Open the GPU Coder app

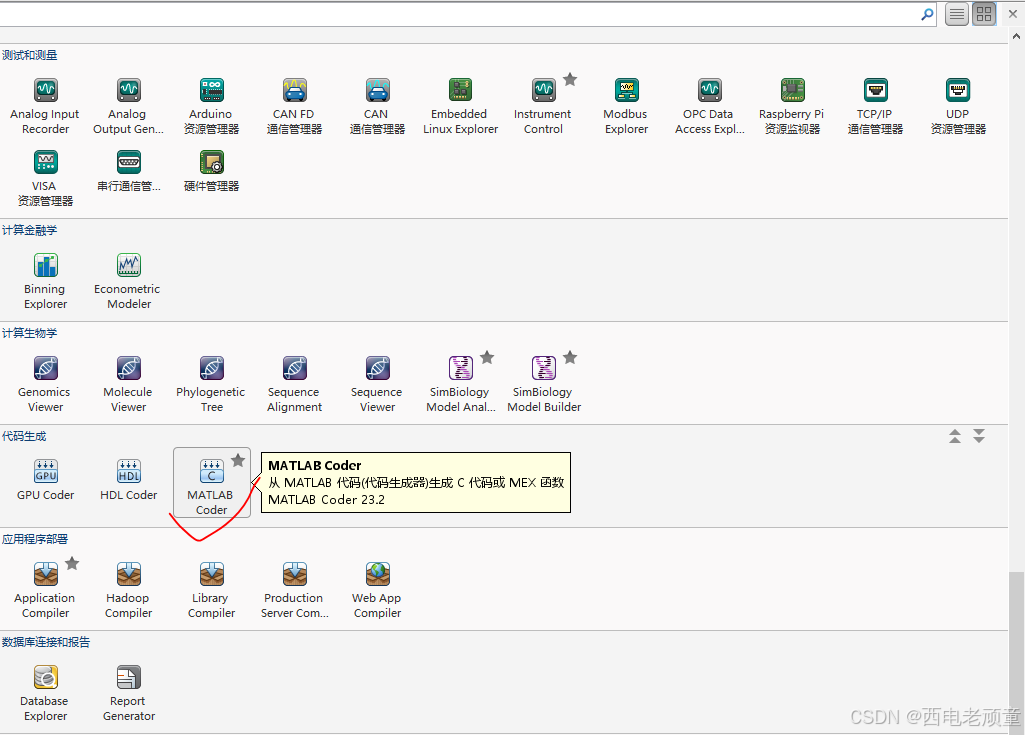click(45, 479)
